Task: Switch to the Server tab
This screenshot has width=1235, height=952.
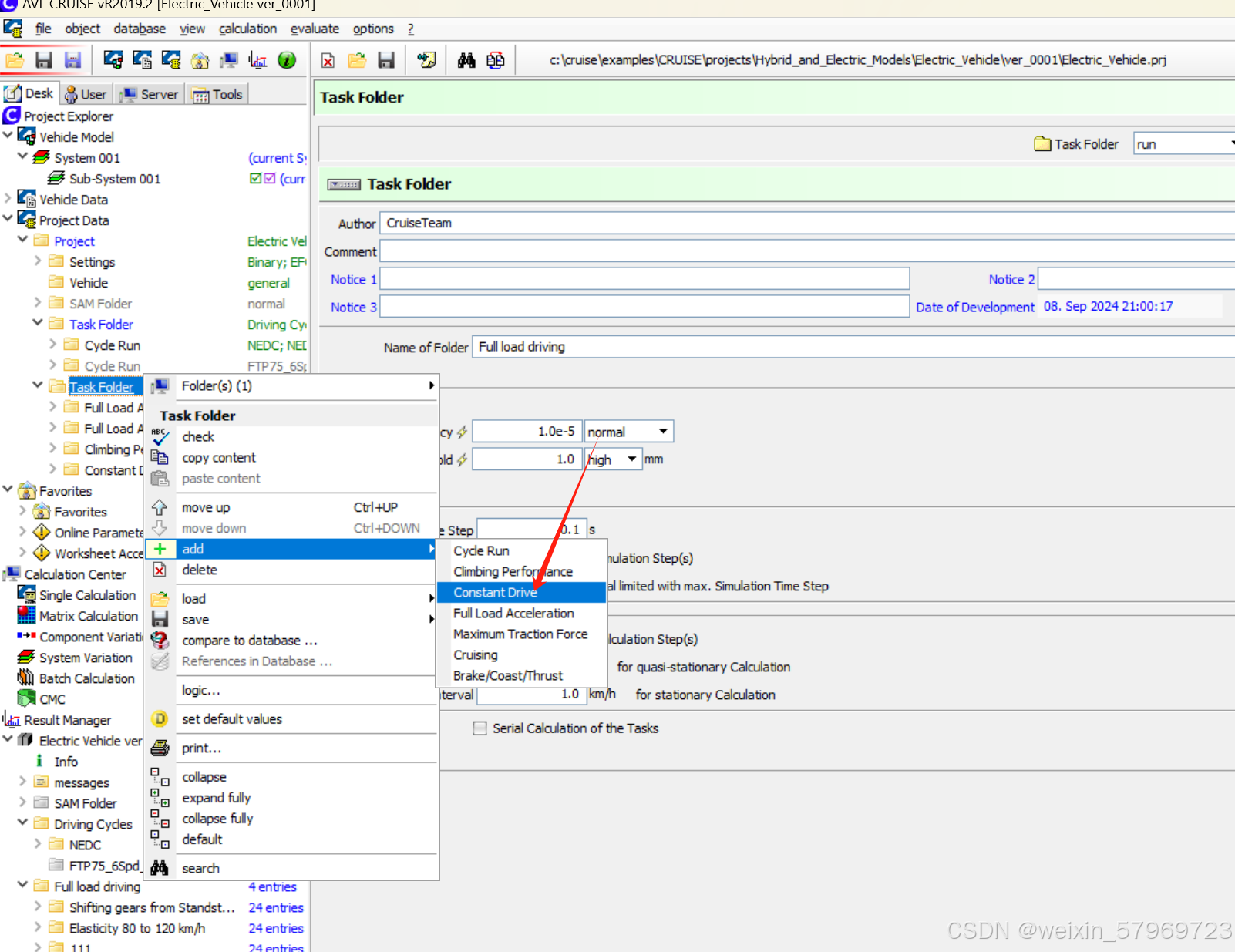Action: click(x=150, y=94)
